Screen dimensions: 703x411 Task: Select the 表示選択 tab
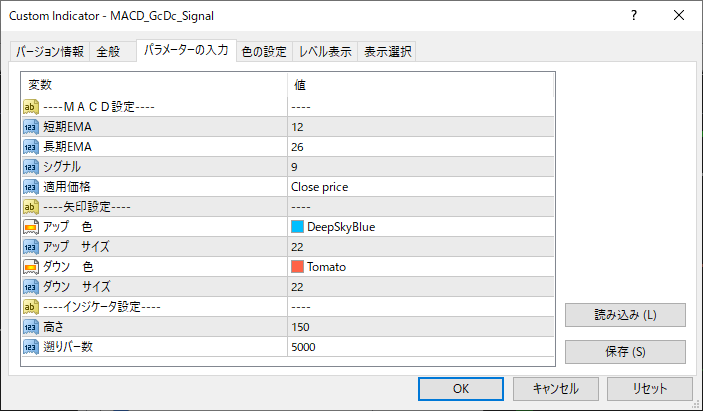(387, 52)
